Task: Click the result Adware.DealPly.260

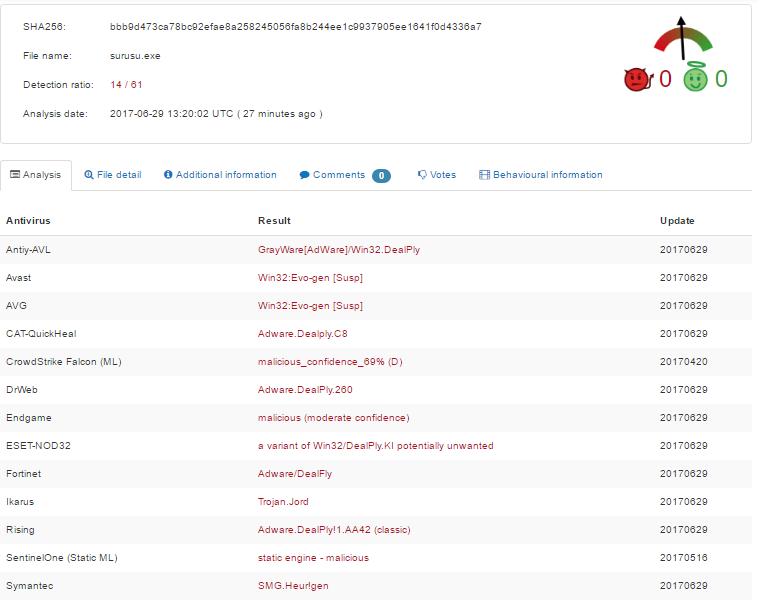Action: 305,390
